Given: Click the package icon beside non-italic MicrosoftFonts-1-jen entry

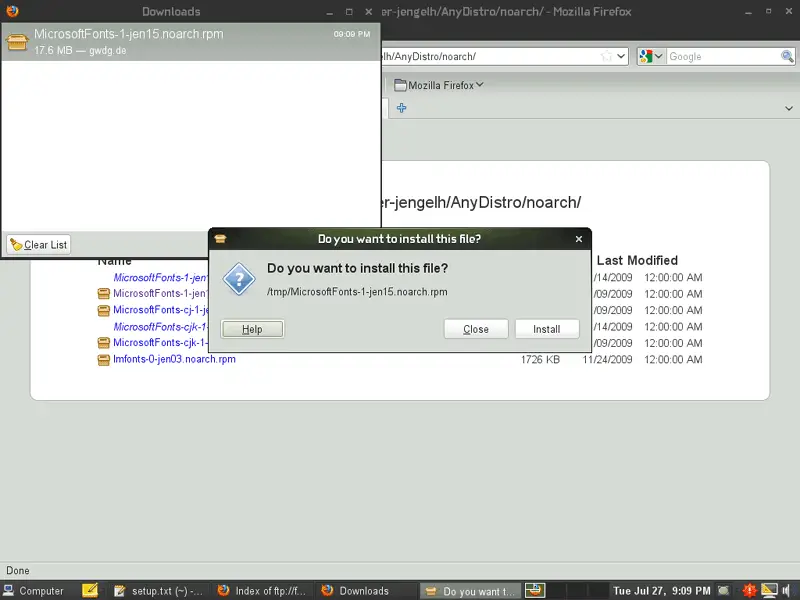Looking at the screenshot, I should (x=104, y=294).
